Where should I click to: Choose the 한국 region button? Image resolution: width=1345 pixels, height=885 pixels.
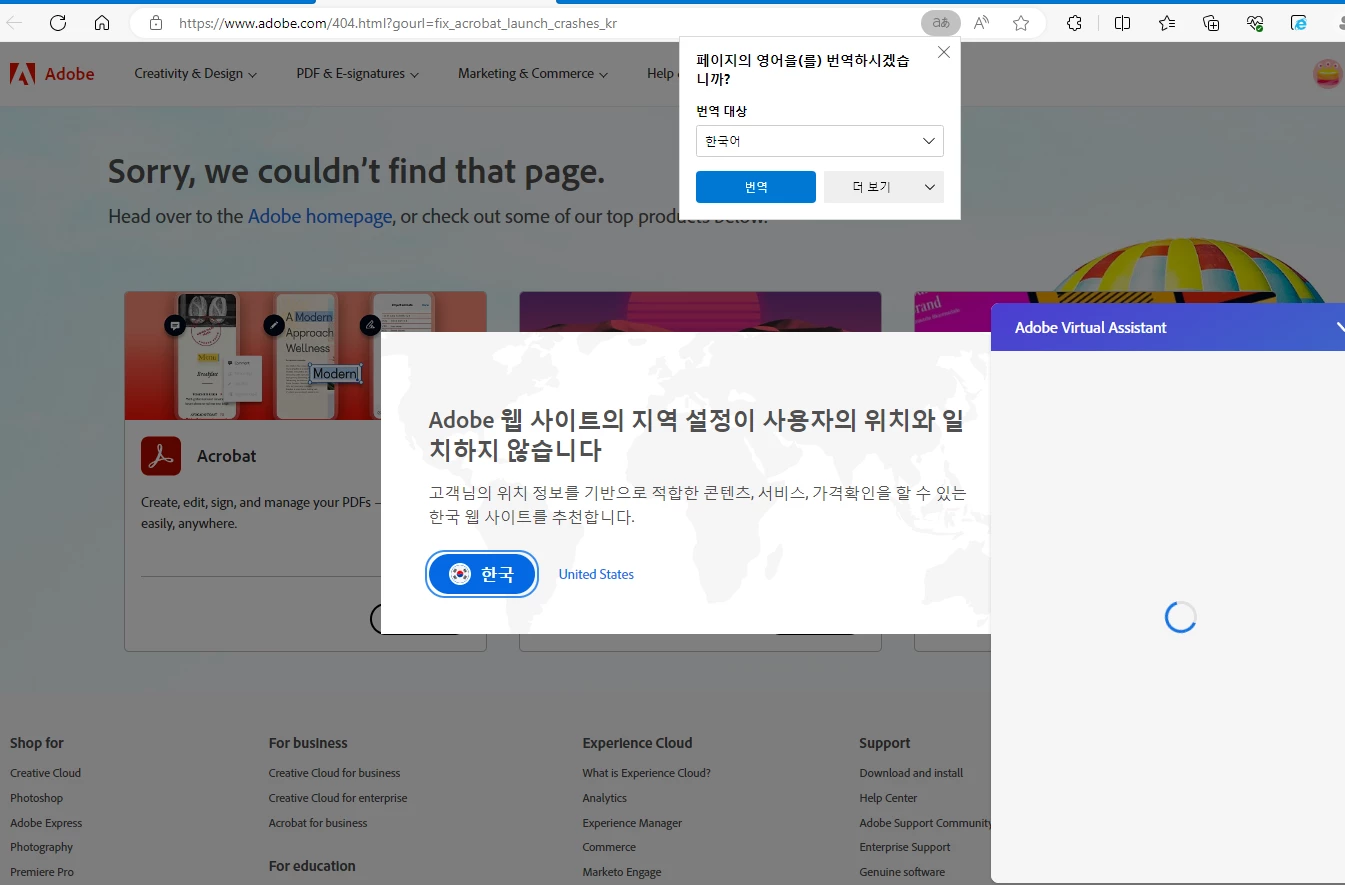click(x=482, y=574)
